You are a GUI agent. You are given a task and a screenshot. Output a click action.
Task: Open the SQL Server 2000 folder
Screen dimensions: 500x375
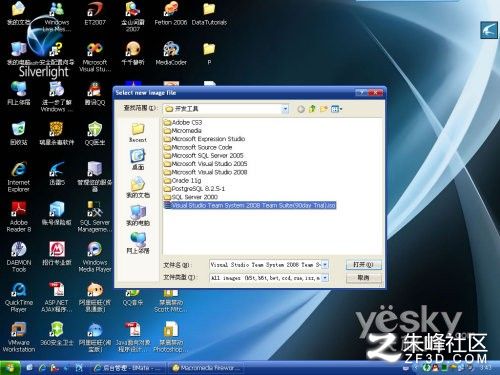[191, 197]
